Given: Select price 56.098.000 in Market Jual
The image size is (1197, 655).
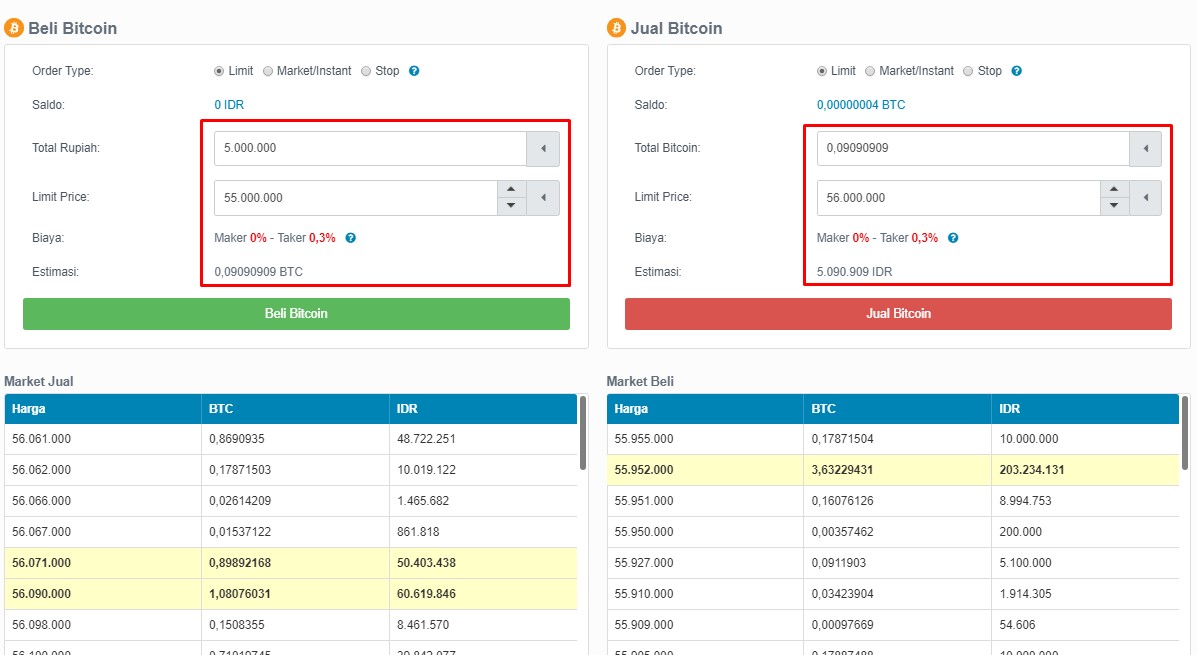Looking at the screenshot, I should point(41,624).
